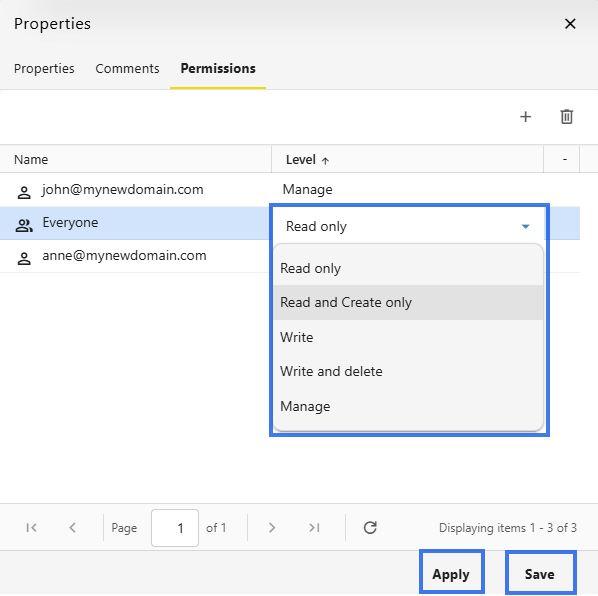This screenshot has height=596, width=598.
Task: Choose Manage in the dropdown list
Action: click(x=408, y=406)
